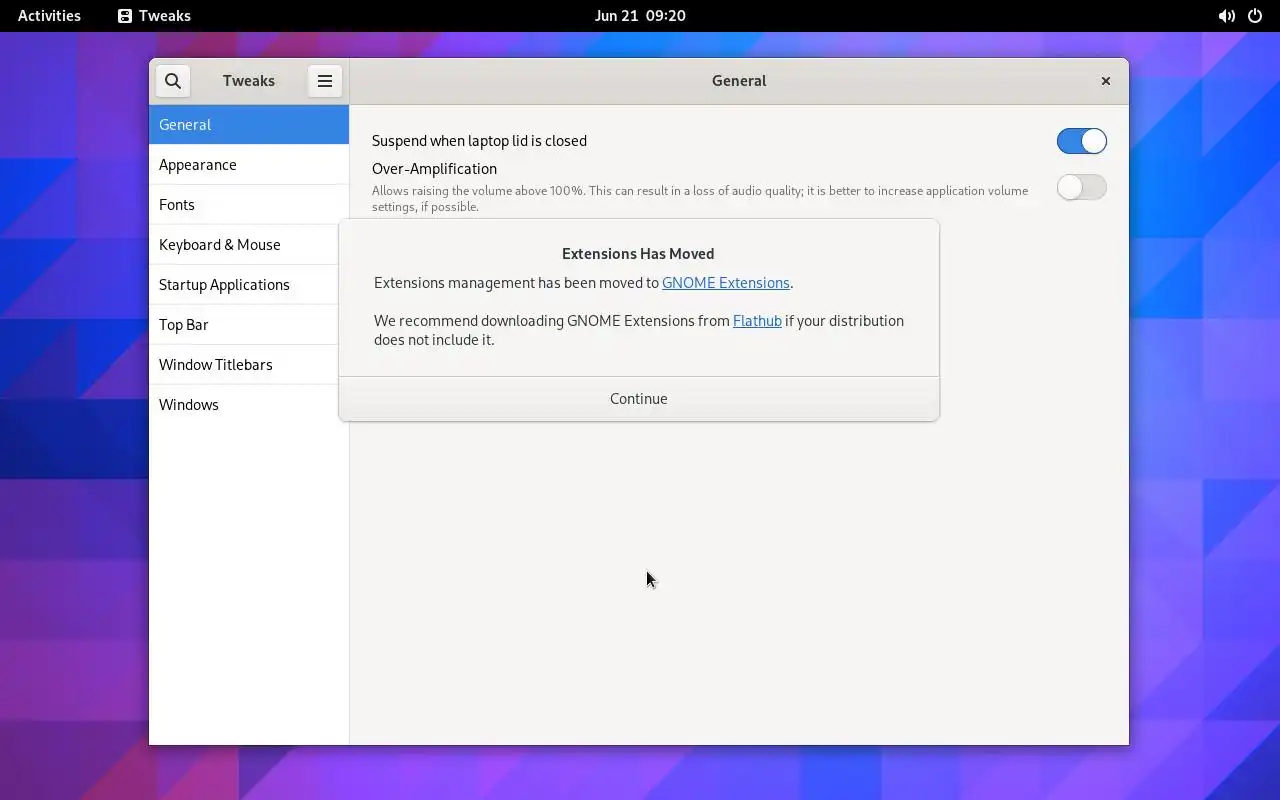Disable Suspend when laptop lid is closed

[x=1081, y=141]
